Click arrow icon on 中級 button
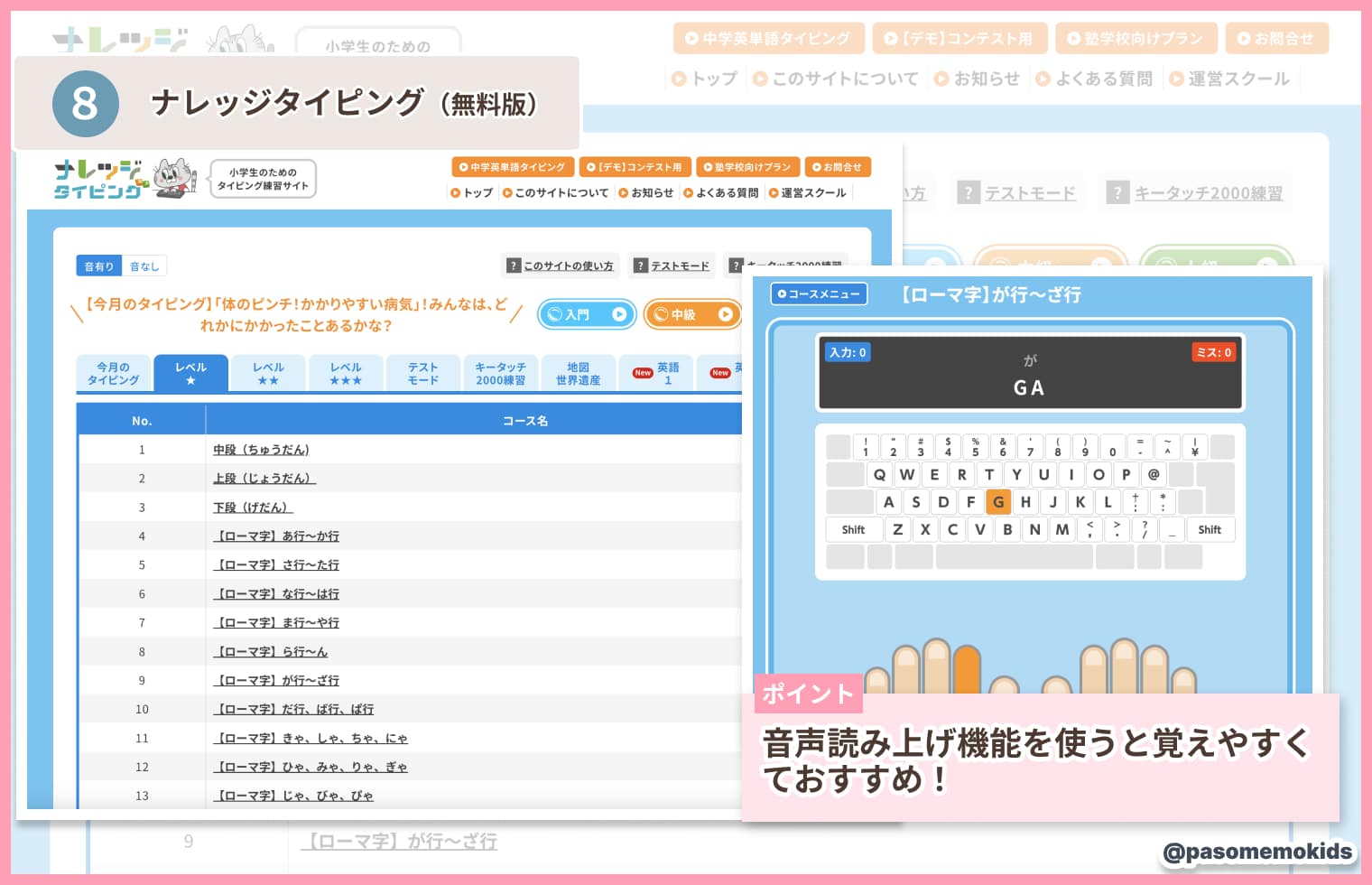Viewport: 1372px width, 885px height. click(x=726, y=314)
